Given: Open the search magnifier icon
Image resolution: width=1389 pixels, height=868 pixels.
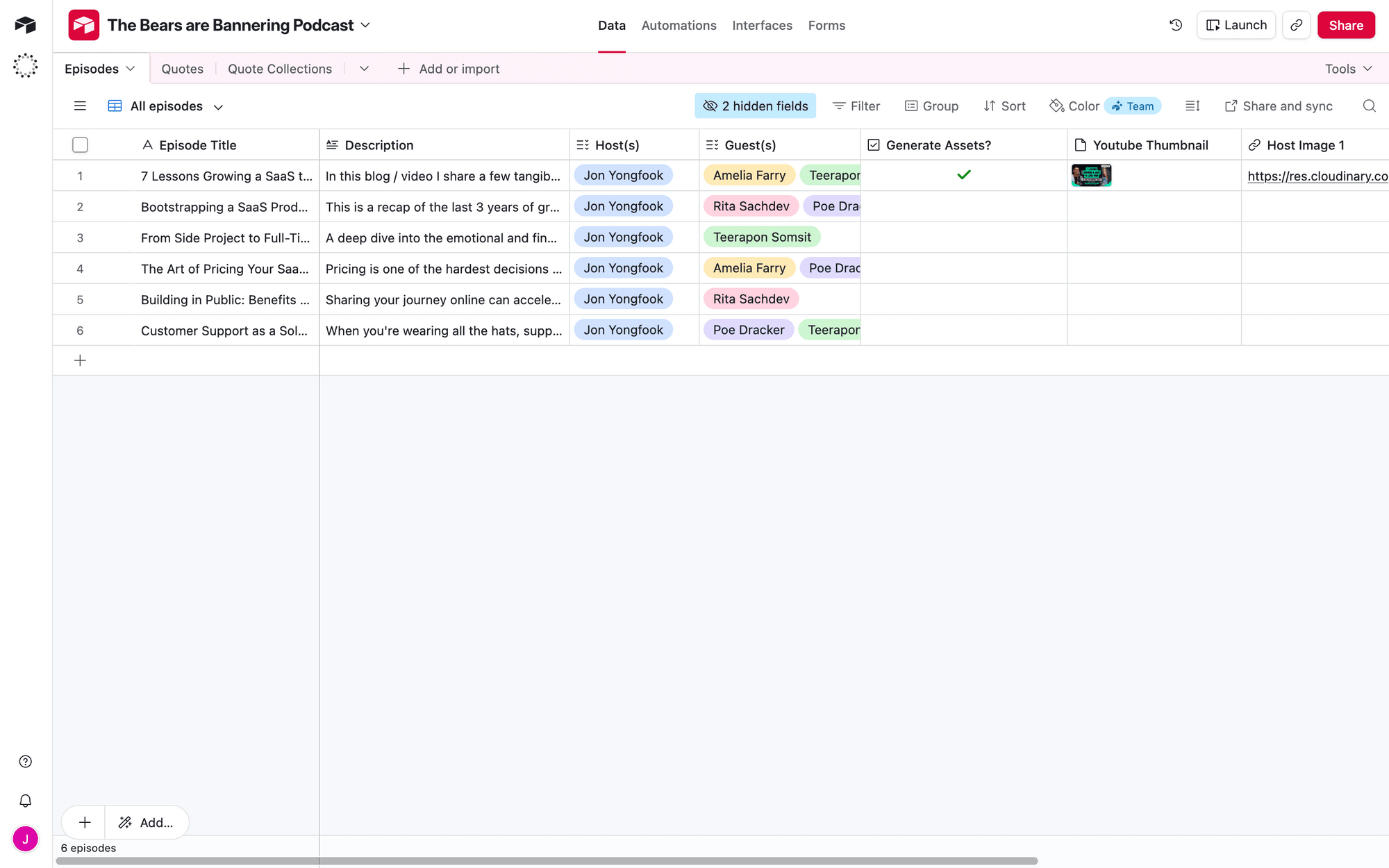Looking at the screenshot, I should (1369, 106).
